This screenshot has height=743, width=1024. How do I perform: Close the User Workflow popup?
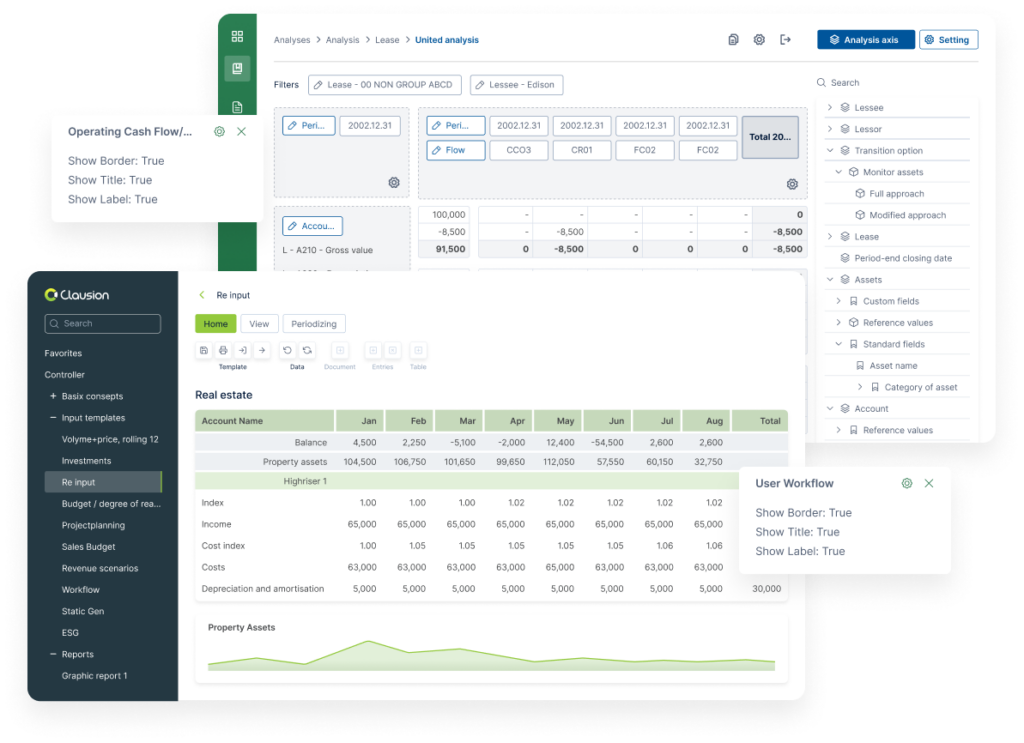[929, 483]
